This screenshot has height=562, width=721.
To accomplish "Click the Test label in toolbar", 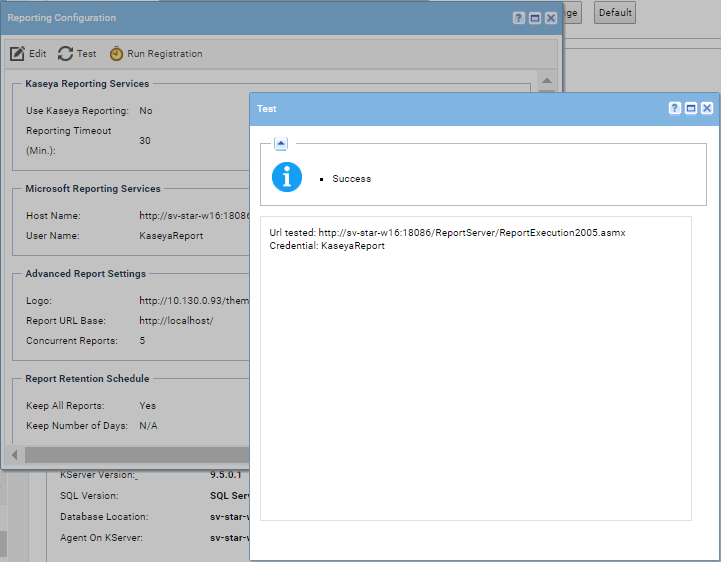I will tap(86, 54).
